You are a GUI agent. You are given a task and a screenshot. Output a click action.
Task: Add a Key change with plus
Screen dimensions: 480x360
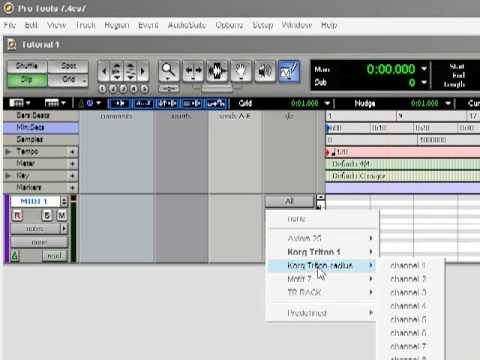click(72, 176)
